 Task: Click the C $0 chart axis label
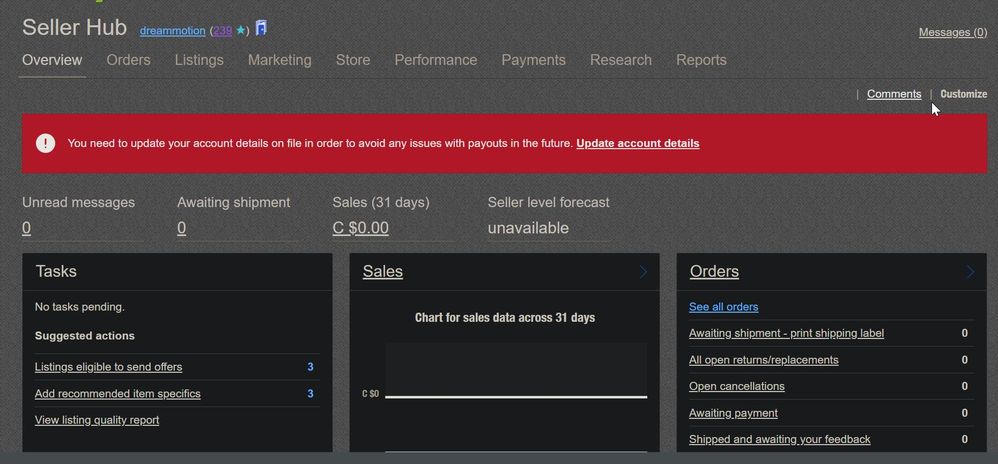pos(370,394)
